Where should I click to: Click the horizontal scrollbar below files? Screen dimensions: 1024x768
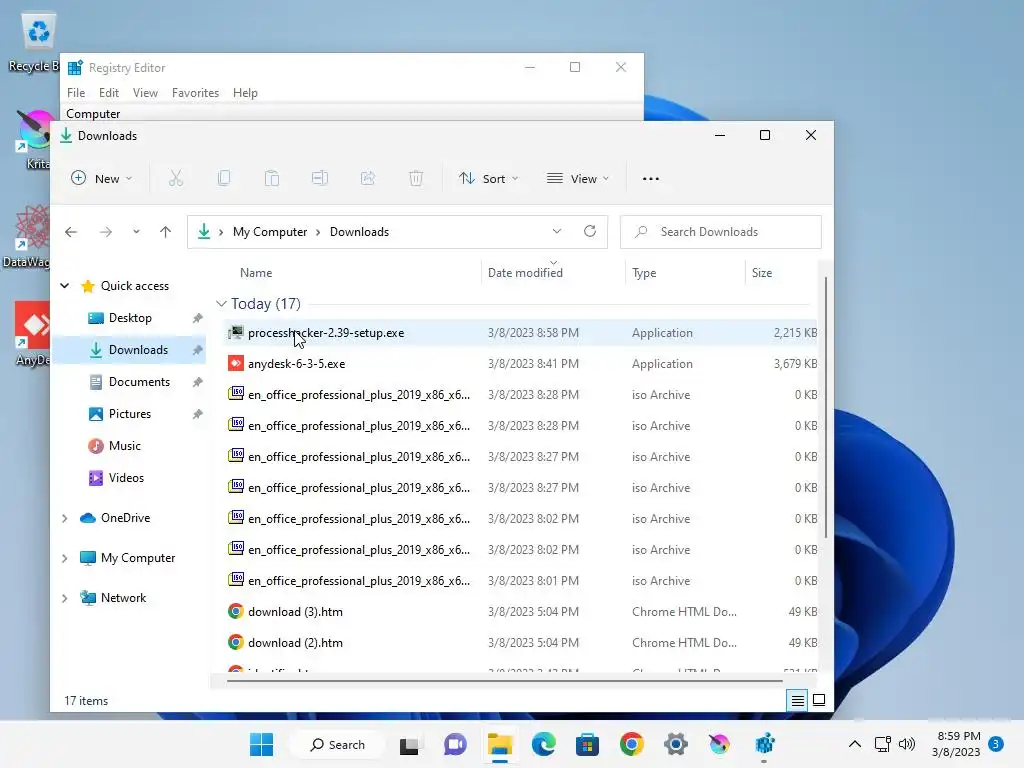(504, 680)
